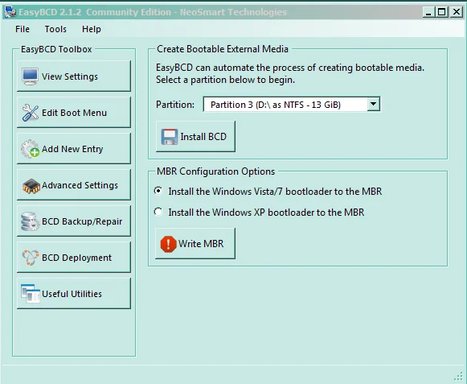Open the Tools menu
The height and width of the screenshot is (384, 467).
click(x=55, y=29)
